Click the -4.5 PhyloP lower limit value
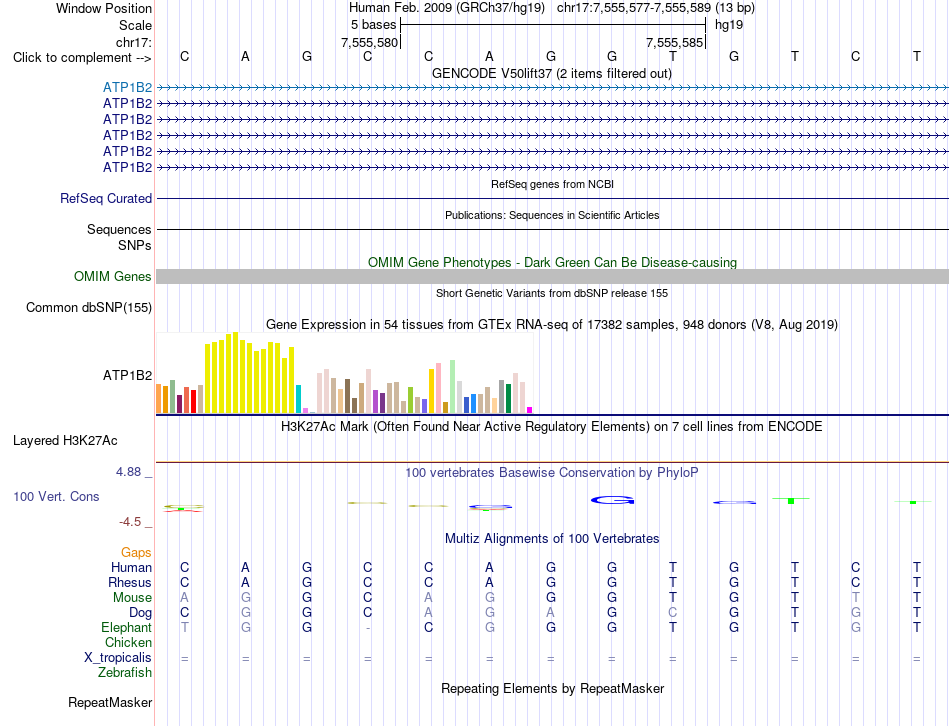The height and width of the screenshot is (726, 950). [x=130, y=522]
